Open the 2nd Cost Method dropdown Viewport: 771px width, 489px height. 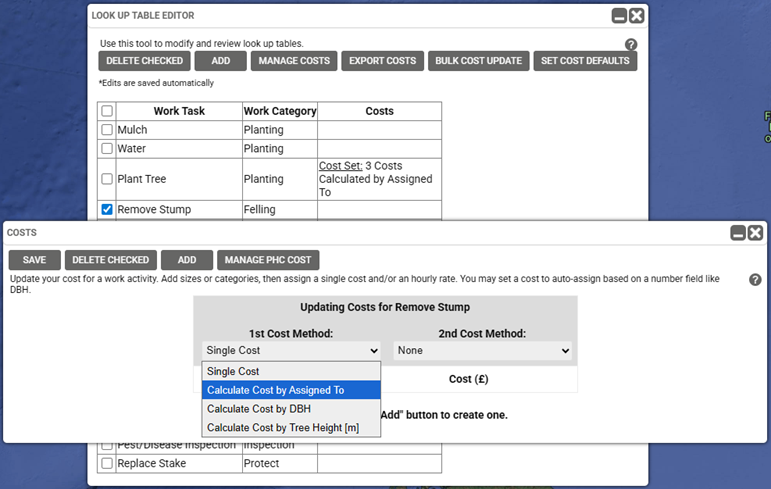click(x=483, y=351)
